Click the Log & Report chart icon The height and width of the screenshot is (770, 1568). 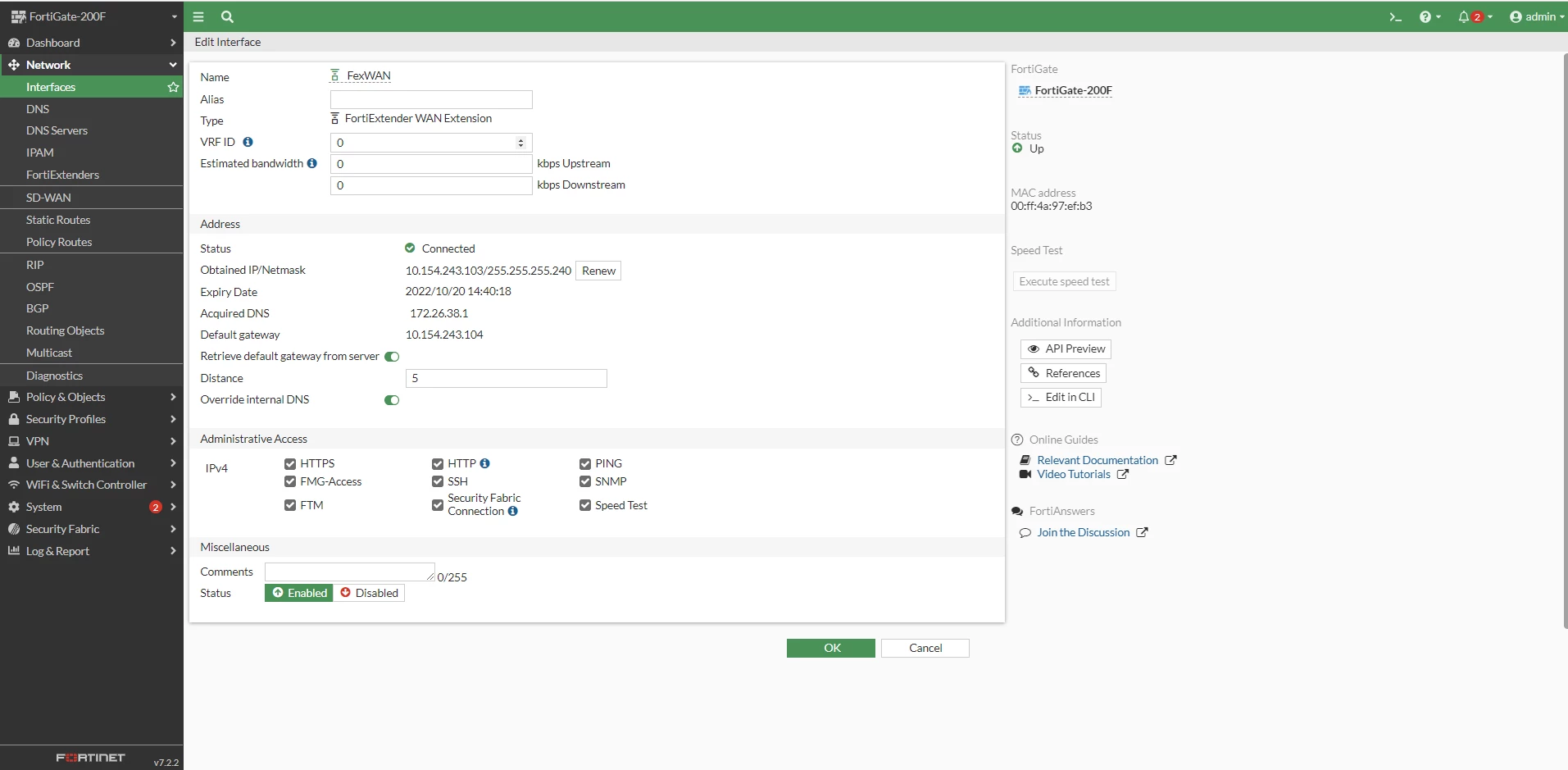click(14, 551)
